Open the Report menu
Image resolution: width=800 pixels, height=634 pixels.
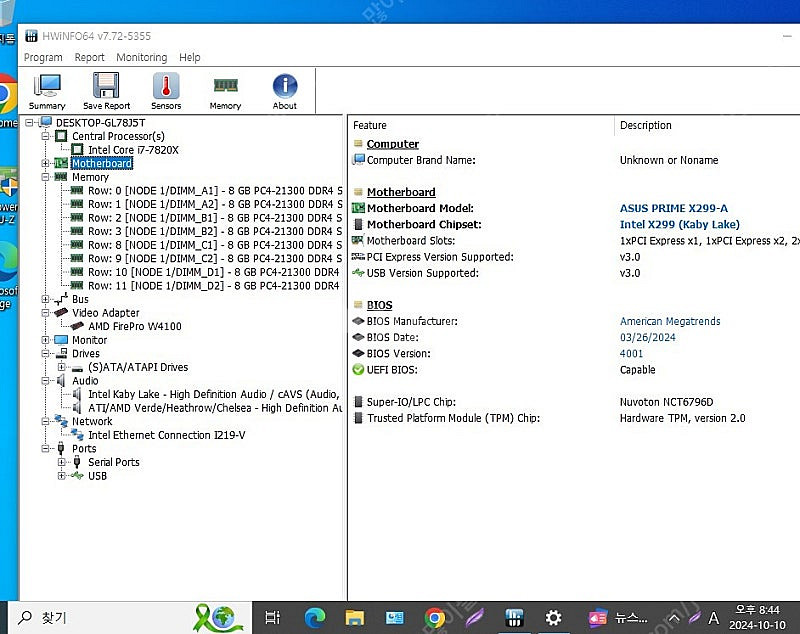click(x=89, y=57)
